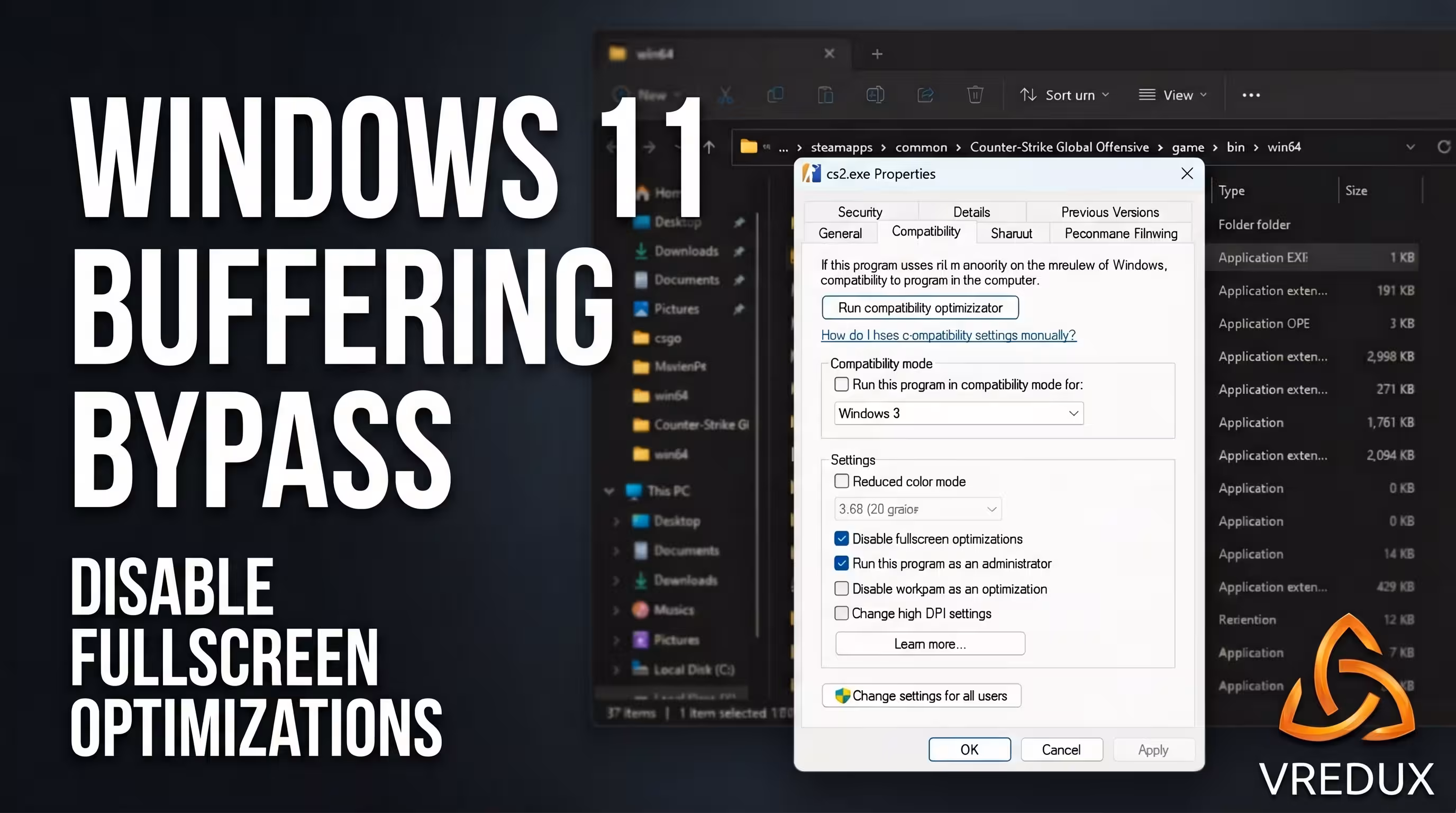This screenshot has width=1456, height=813.
Task: Select the Compatibility tab
Action: (926, 232)
